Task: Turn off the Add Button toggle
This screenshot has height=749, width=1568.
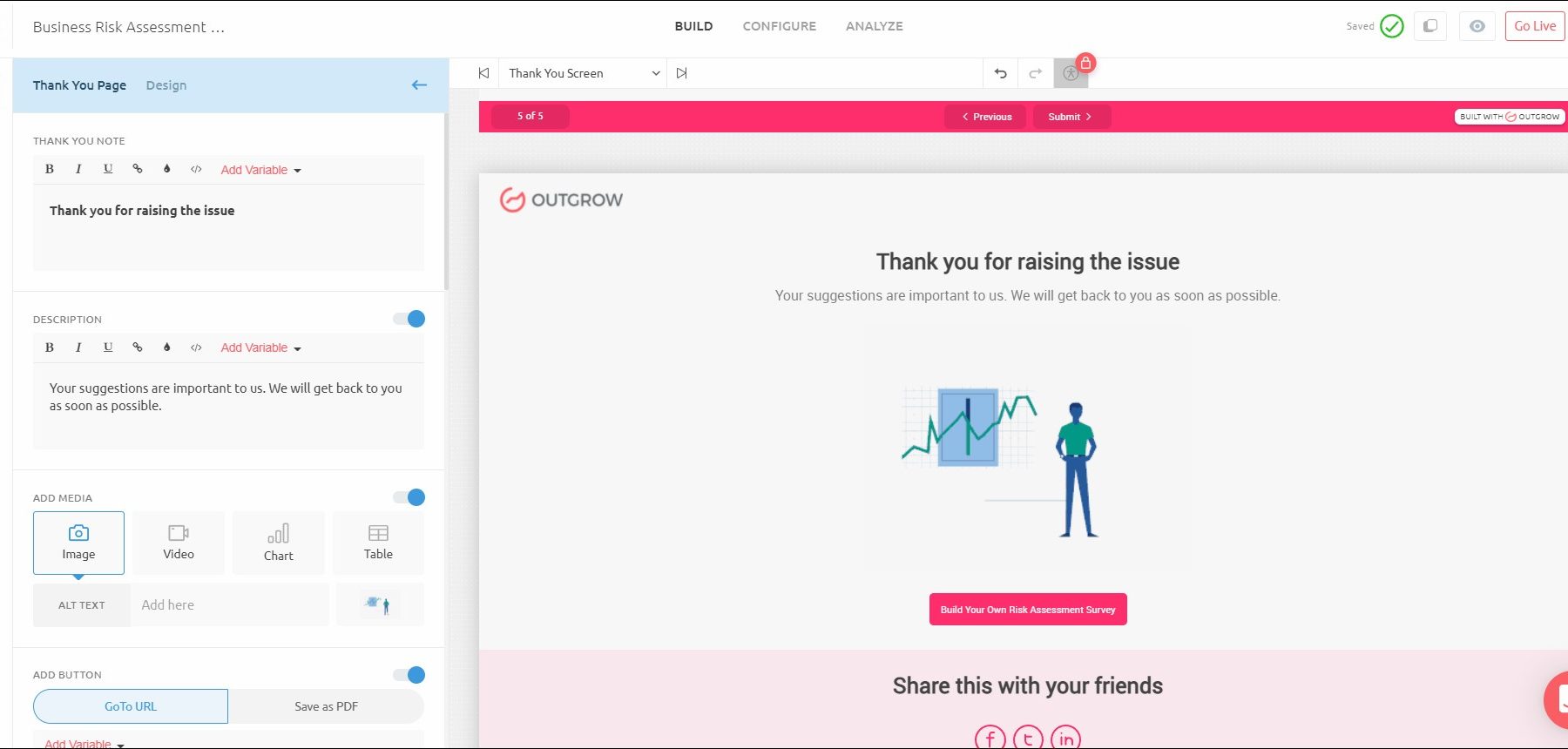Action: [x=409, y=675]
